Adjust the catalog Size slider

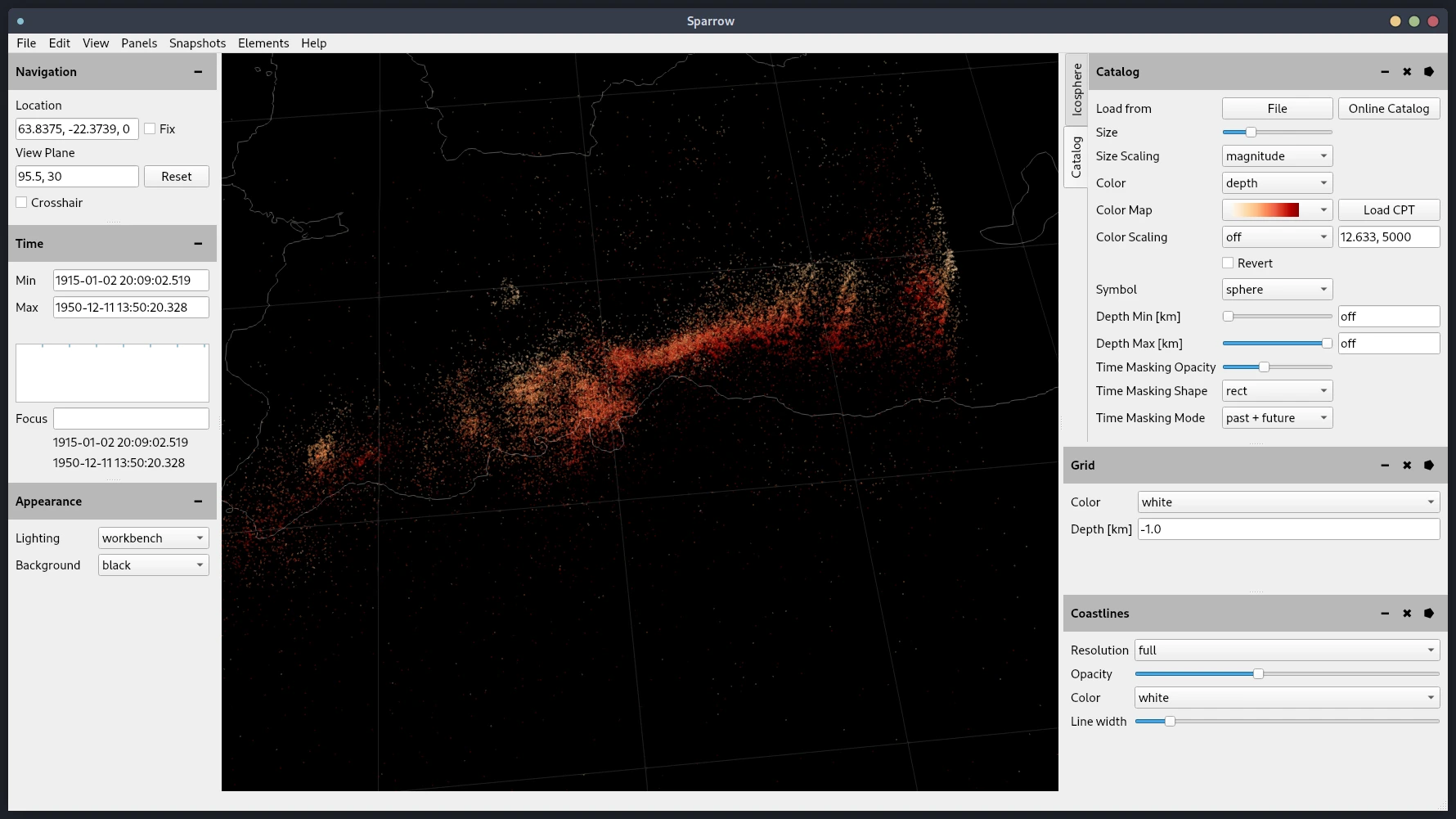point(1251,133)
